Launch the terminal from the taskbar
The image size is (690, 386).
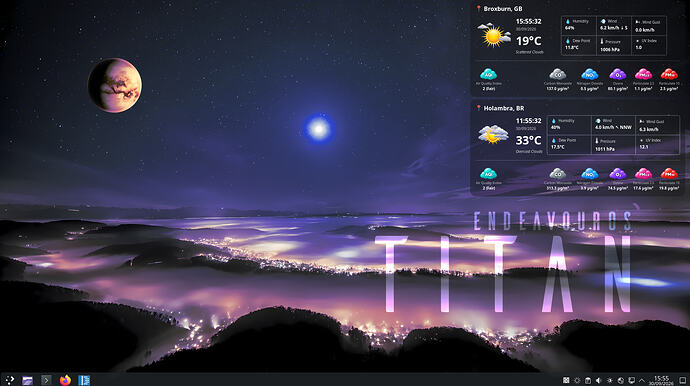[46, 380]
